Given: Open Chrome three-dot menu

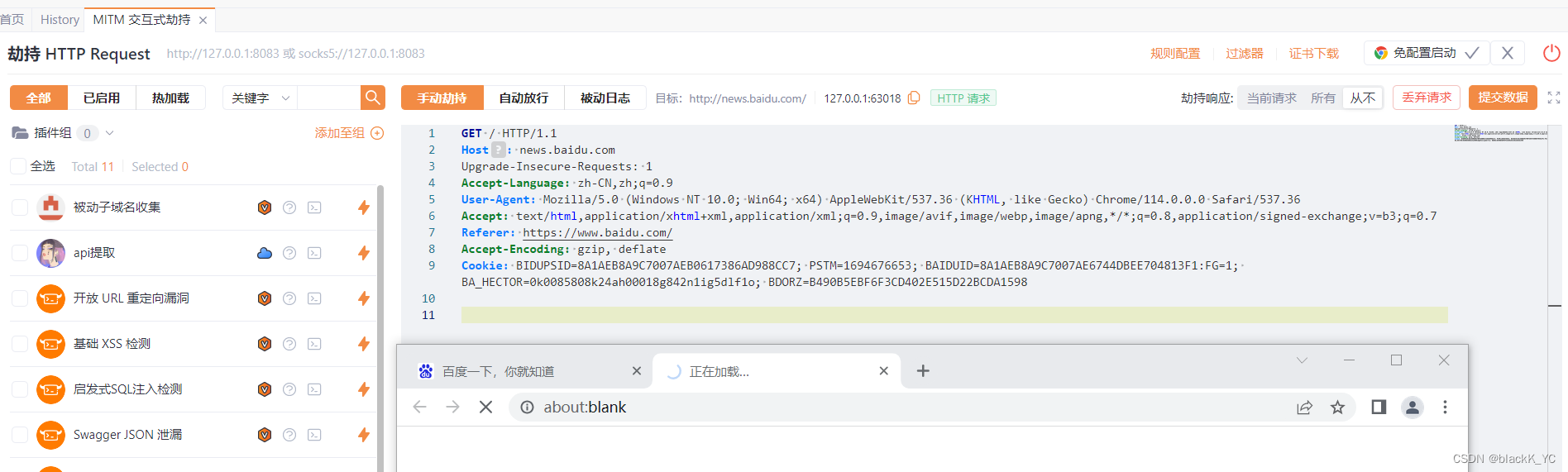Looking at the screenshot, I should click(1445, 407).
